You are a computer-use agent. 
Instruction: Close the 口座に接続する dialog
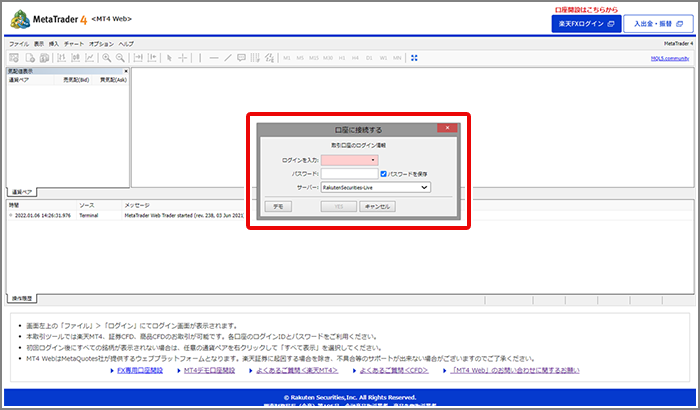tap(447, 128)
